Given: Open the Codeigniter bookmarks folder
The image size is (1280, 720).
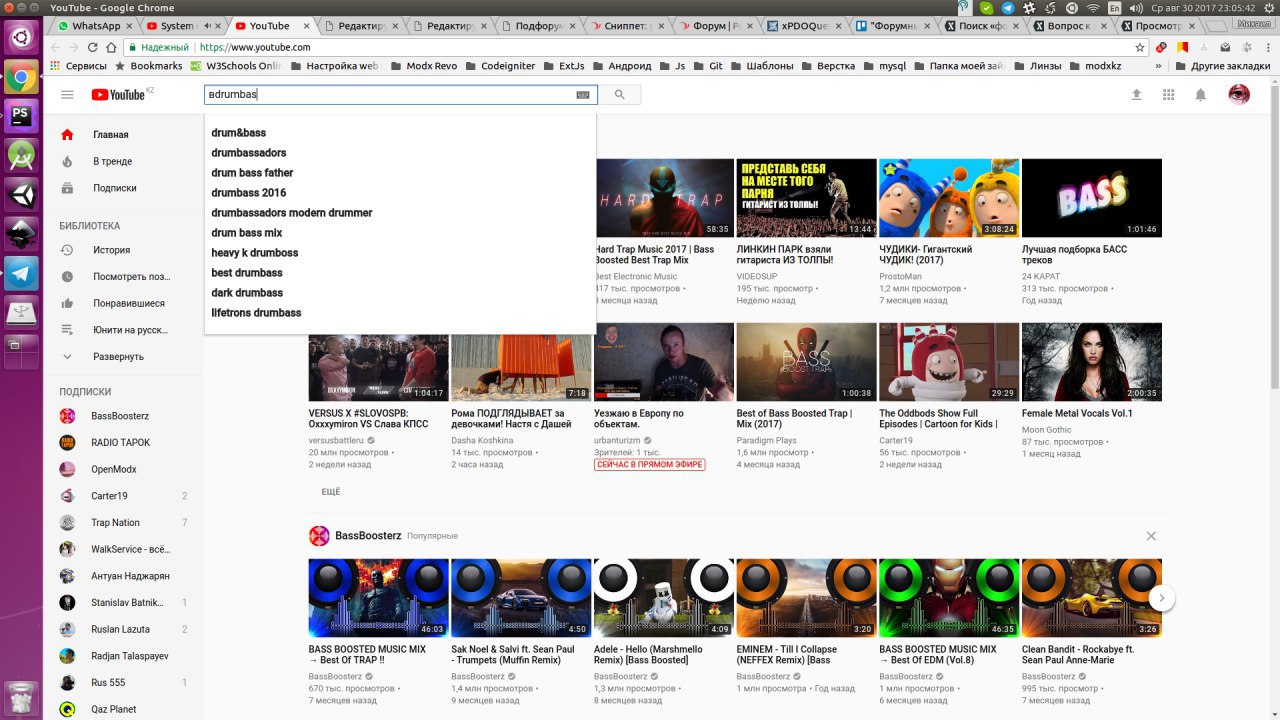Looking at the screenshot, I should [500, 66].
